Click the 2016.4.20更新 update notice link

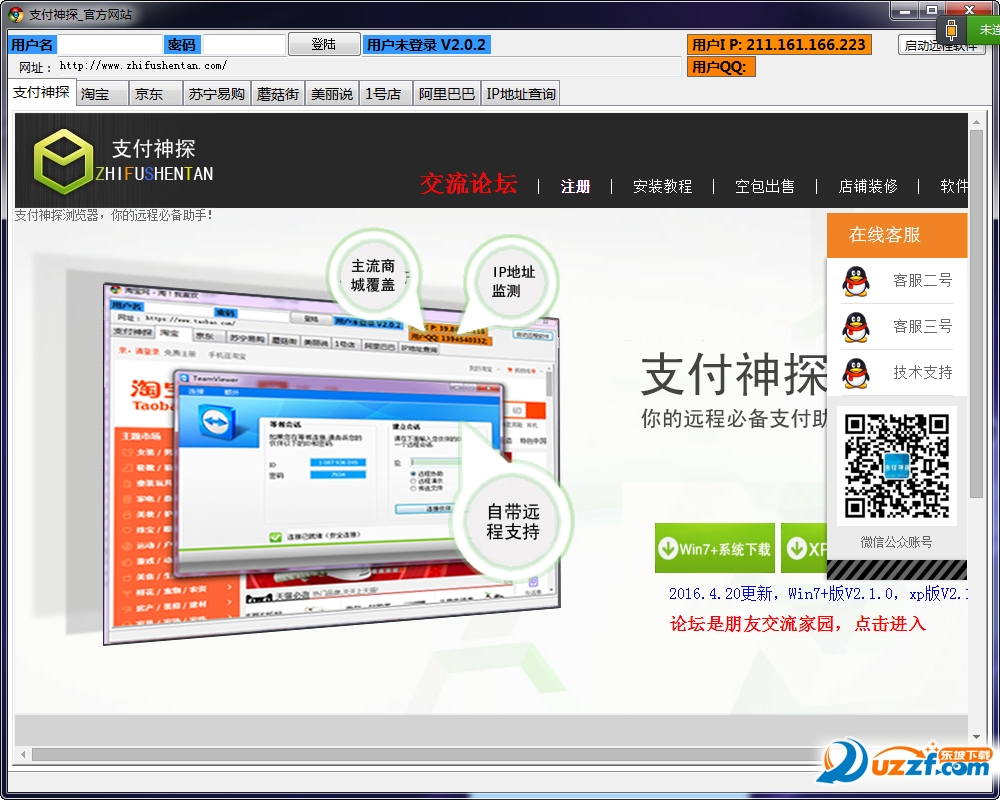coord(818,594)
